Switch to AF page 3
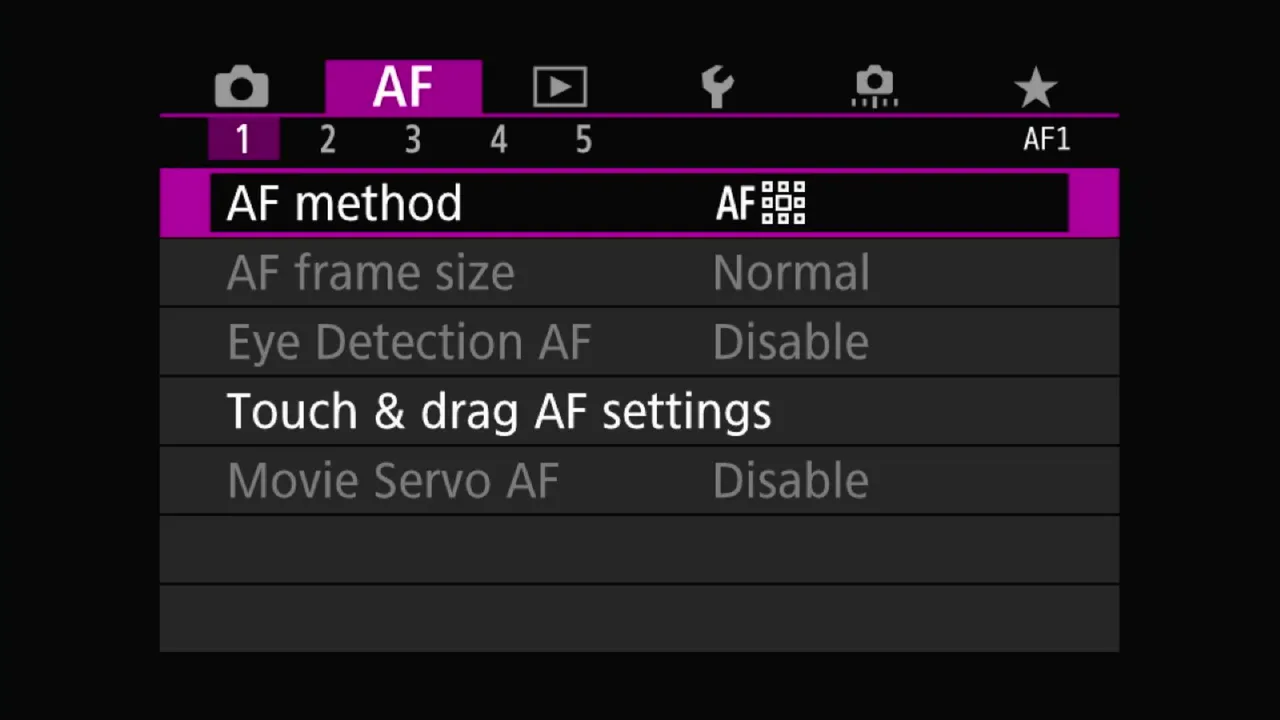Image resolution: width=1280 pixels, height=720 pixels. click(x=413, y=140)
